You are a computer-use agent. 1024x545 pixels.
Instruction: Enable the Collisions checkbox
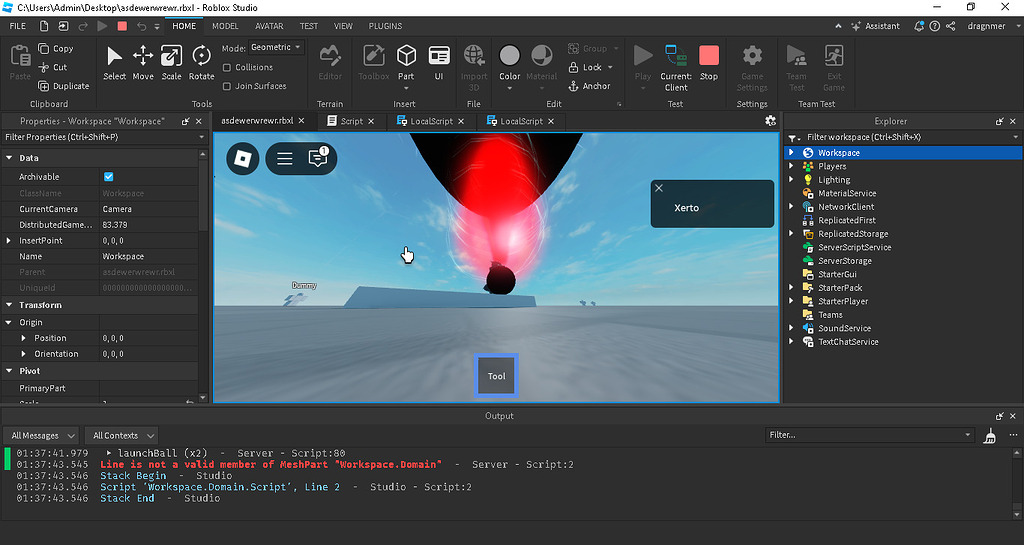click(227, 68)
